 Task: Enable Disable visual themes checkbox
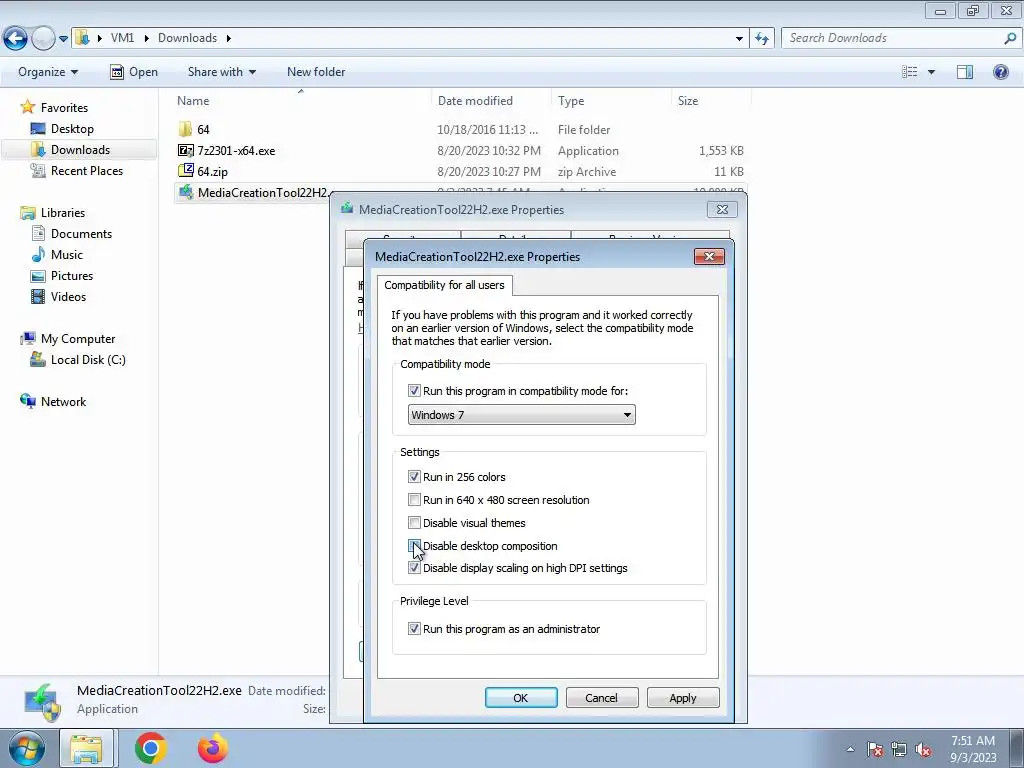click(414, 522)
